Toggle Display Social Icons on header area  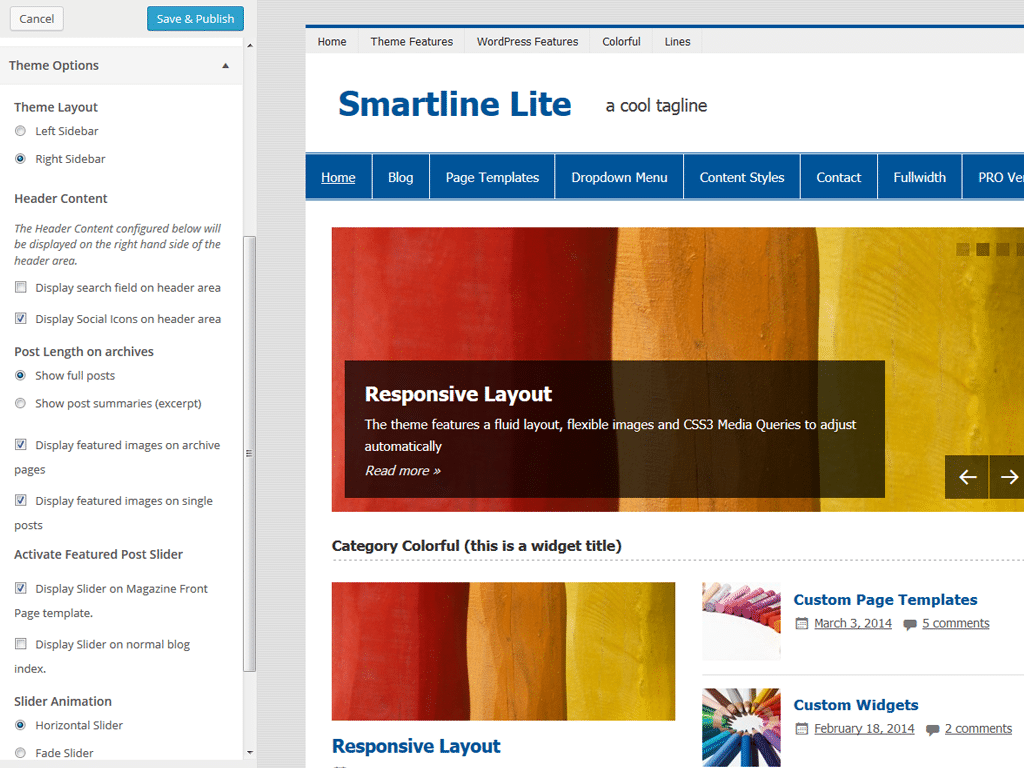coord(21,319)
